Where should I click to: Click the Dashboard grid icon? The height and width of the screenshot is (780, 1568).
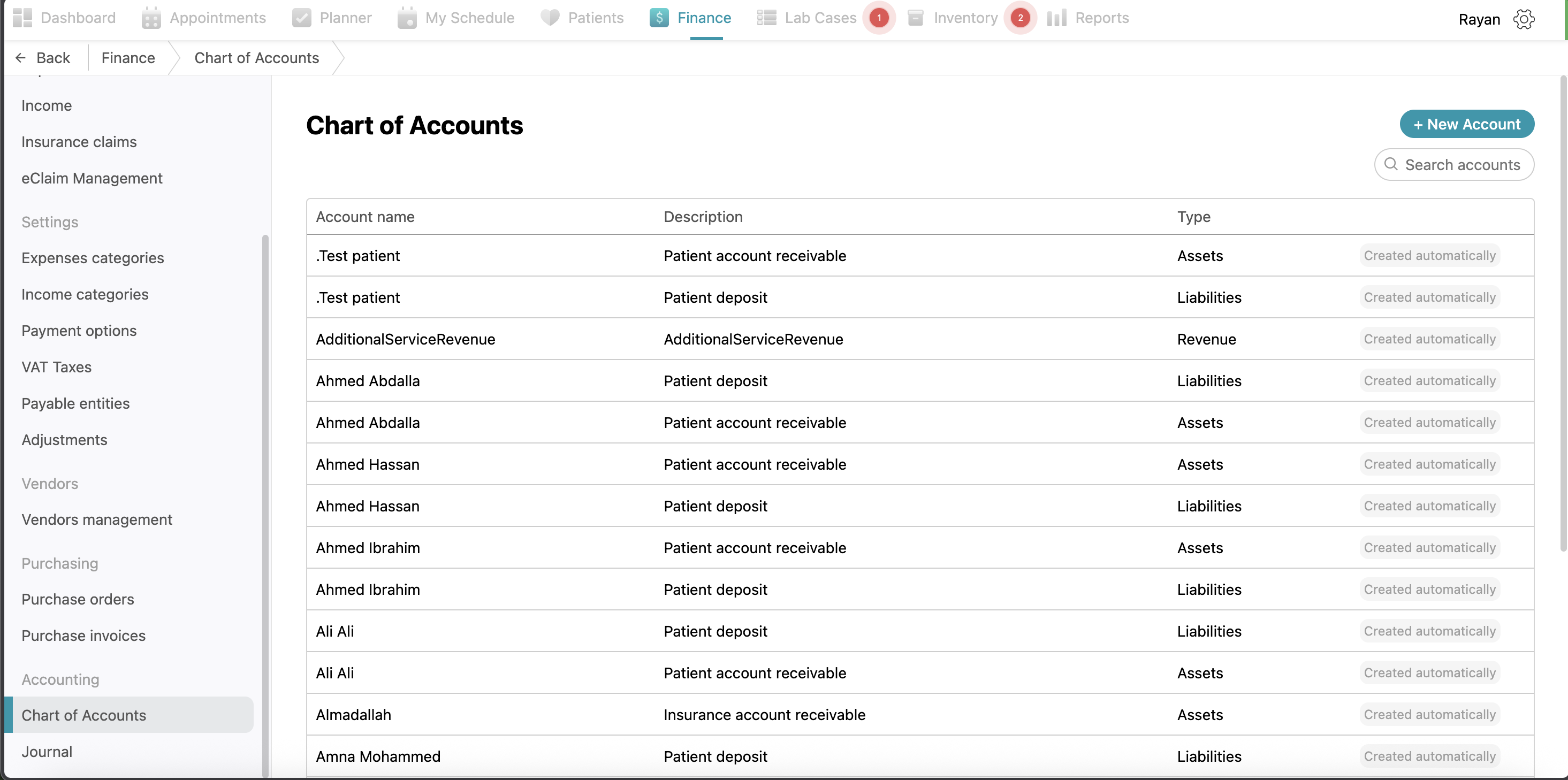point(22,18)
